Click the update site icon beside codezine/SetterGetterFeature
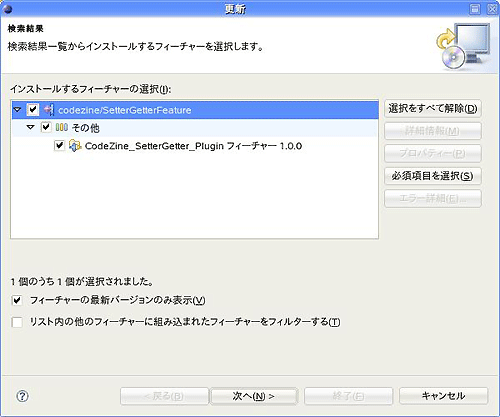 [x=49, y=110]
